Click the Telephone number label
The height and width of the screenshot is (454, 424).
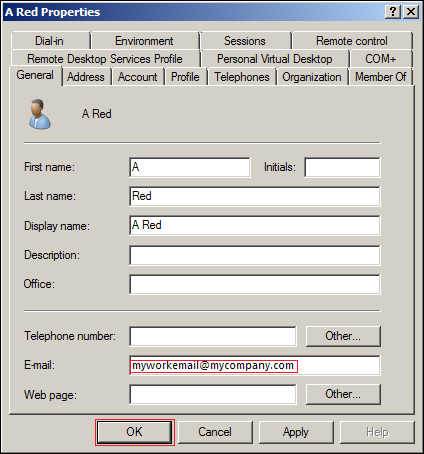click(70, 336)
